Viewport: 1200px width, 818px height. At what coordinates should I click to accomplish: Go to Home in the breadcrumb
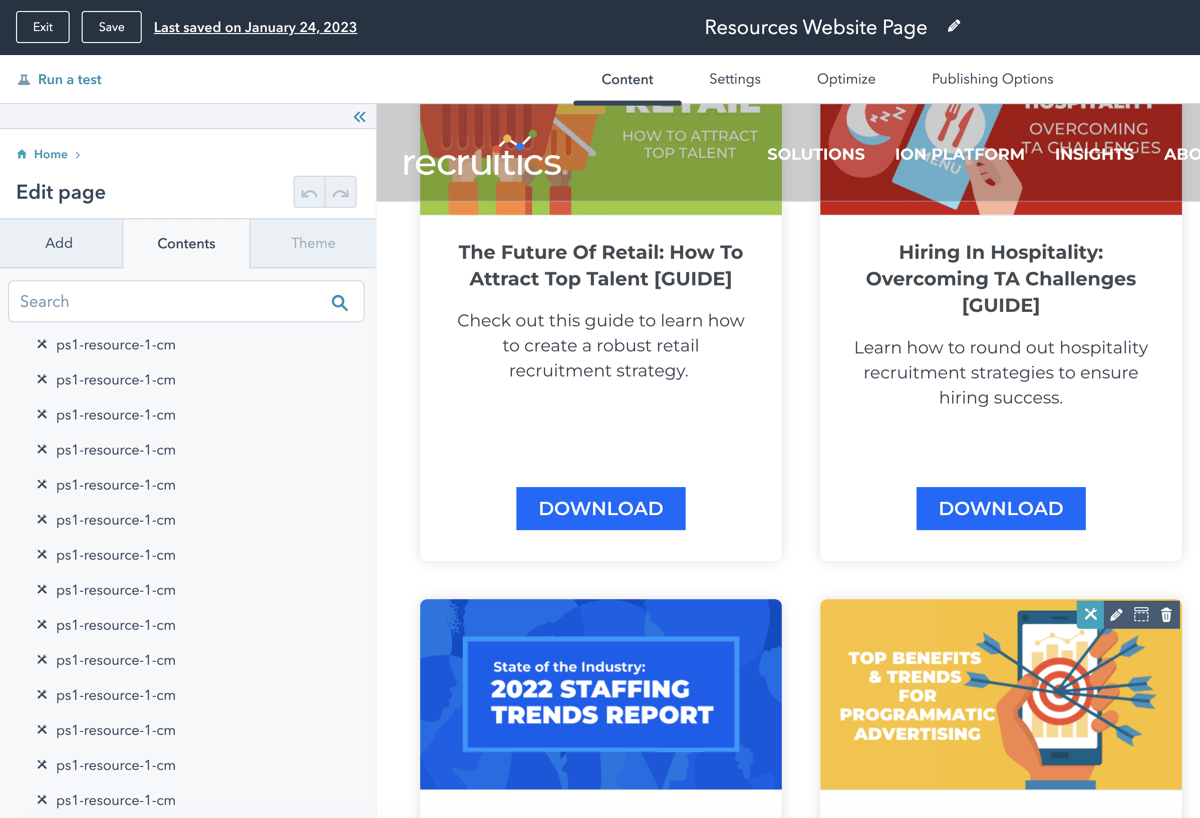(50, 154)
